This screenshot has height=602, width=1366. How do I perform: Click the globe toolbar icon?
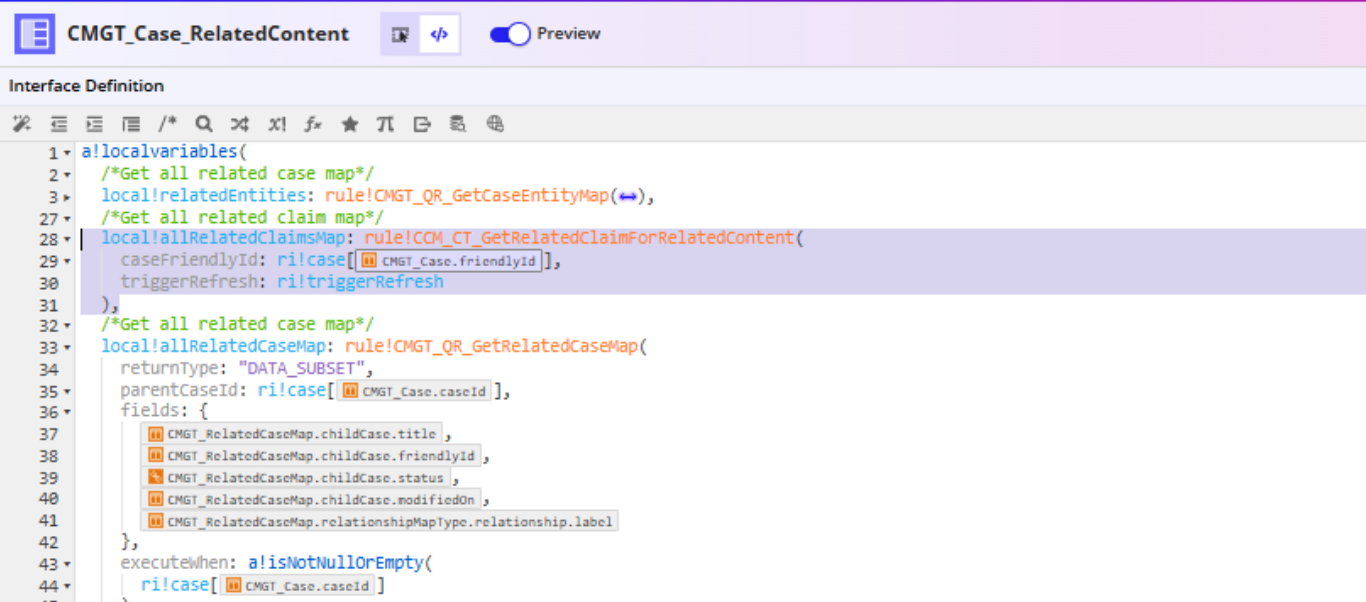(x=495, y=124)
